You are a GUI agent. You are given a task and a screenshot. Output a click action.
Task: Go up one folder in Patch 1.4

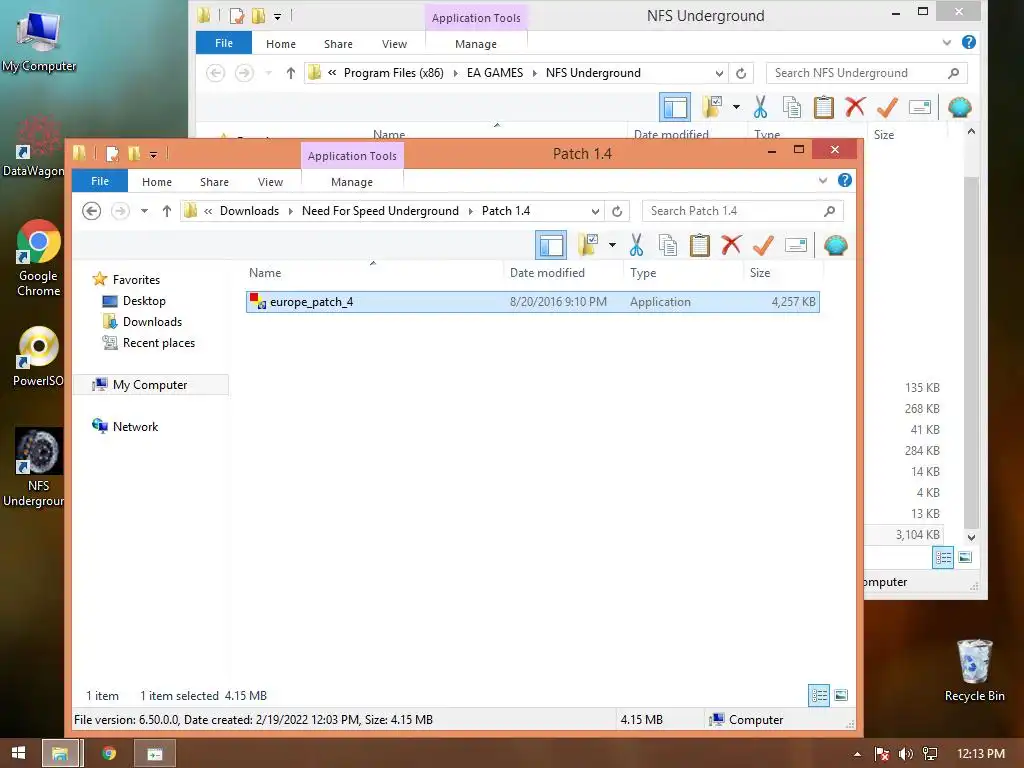167,211
